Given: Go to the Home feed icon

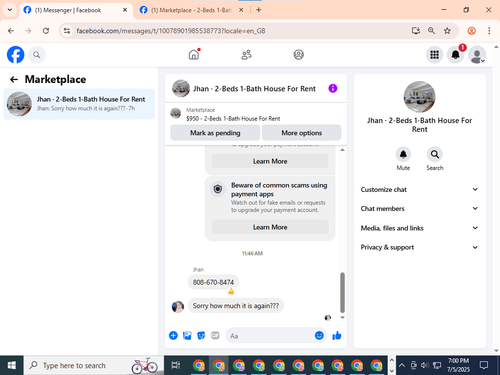Looking at the screenshot, I should pos(194,54).
